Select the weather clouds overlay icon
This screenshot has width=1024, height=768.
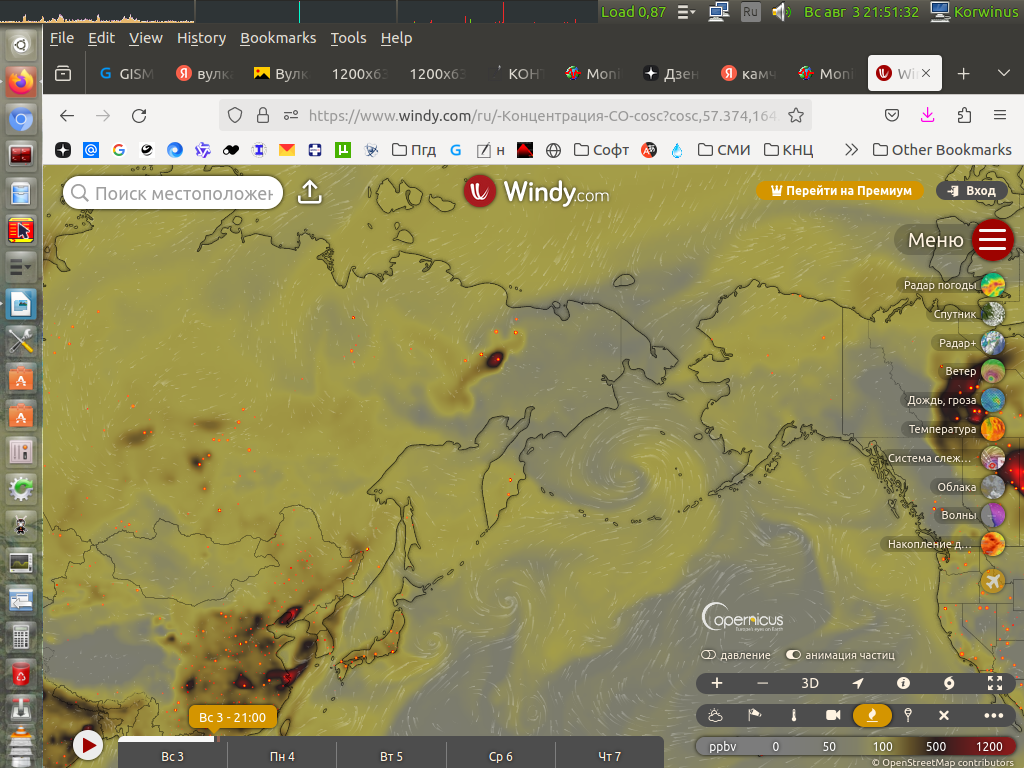[x=715, y=716]
